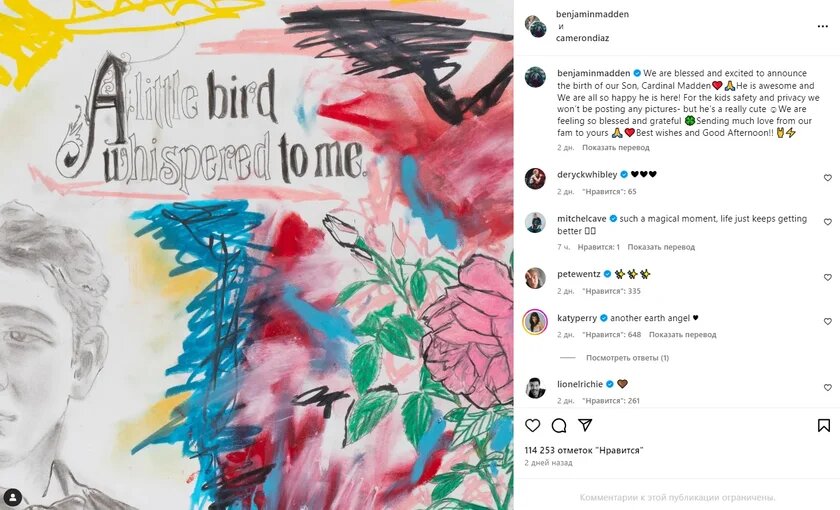Open the benjaminmadden profile link in header
840x510 pixels.
(592, 14)
